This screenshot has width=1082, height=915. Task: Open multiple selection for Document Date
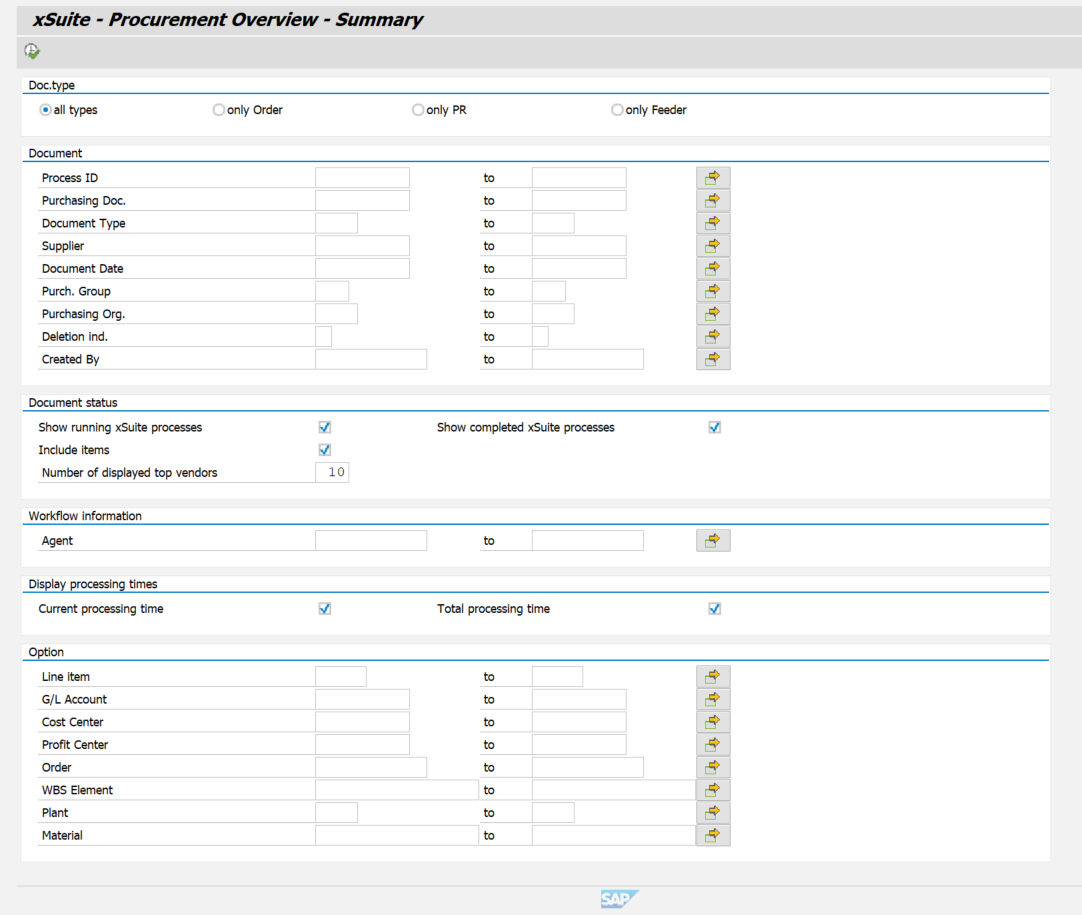(713, 268)
